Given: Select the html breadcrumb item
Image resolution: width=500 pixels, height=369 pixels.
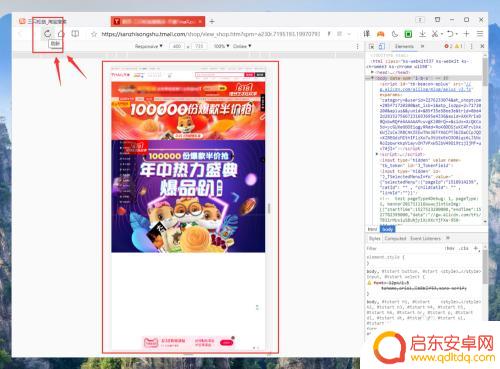Looking at the screenshot, I should tap(372, 229).
